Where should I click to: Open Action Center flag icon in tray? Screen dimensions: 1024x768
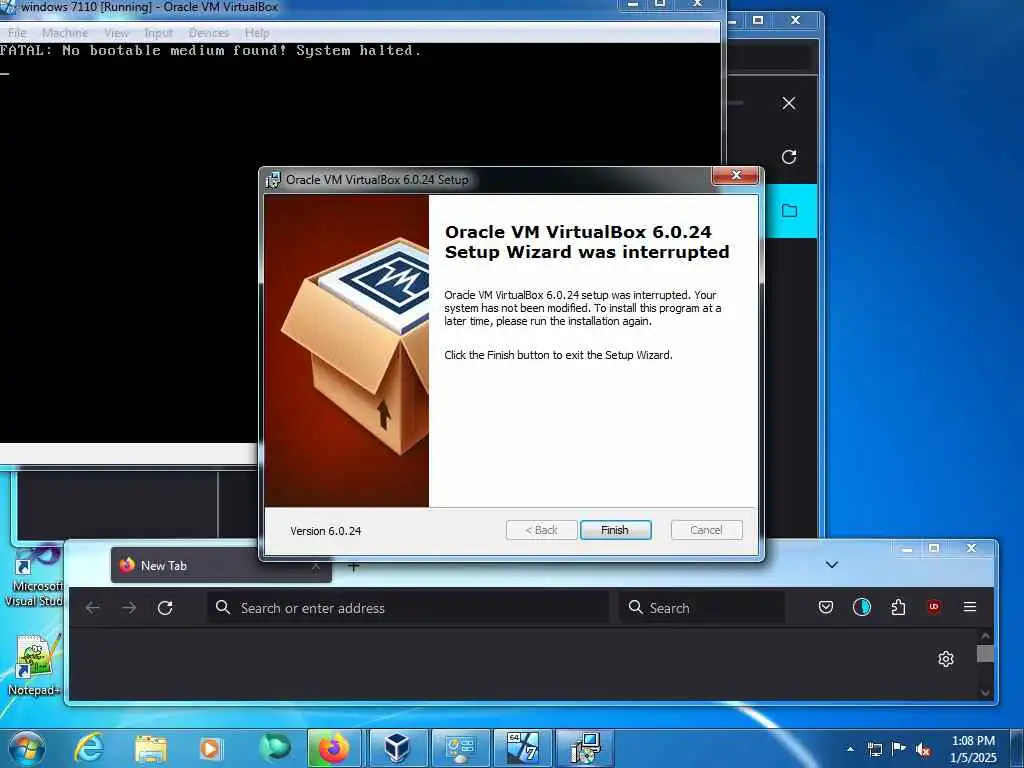click(x=899, y=749)
